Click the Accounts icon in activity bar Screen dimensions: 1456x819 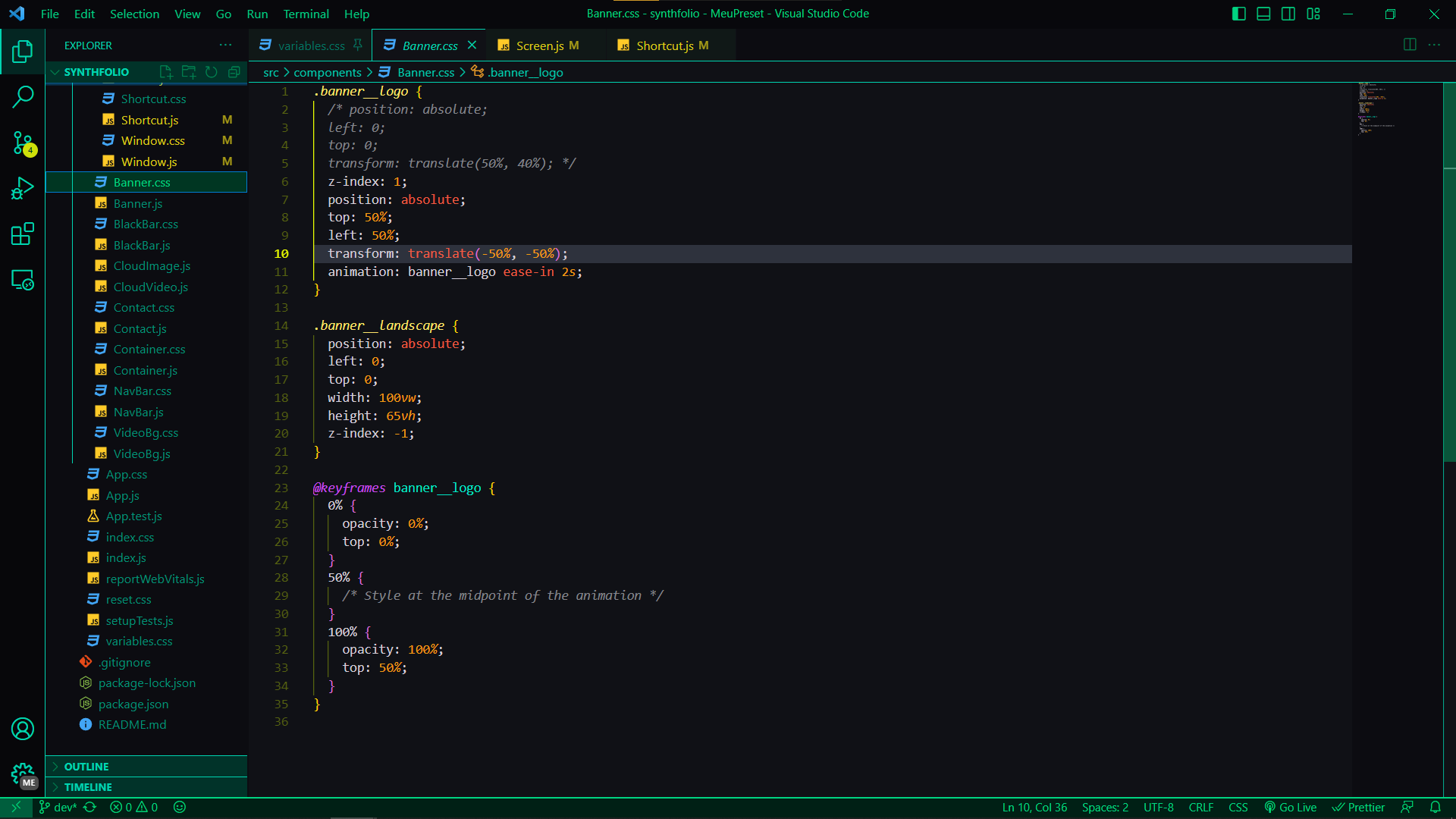(22, 728)
